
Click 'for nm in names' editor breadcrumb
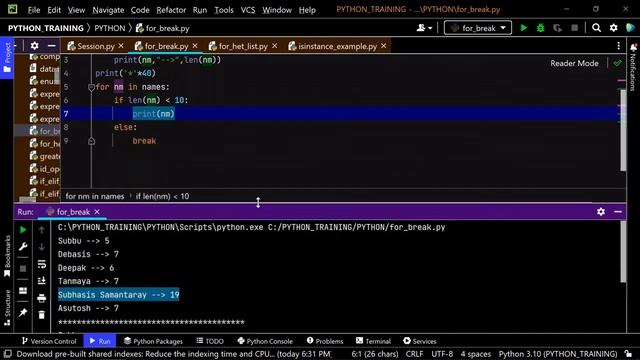click(x=95, y=196)
